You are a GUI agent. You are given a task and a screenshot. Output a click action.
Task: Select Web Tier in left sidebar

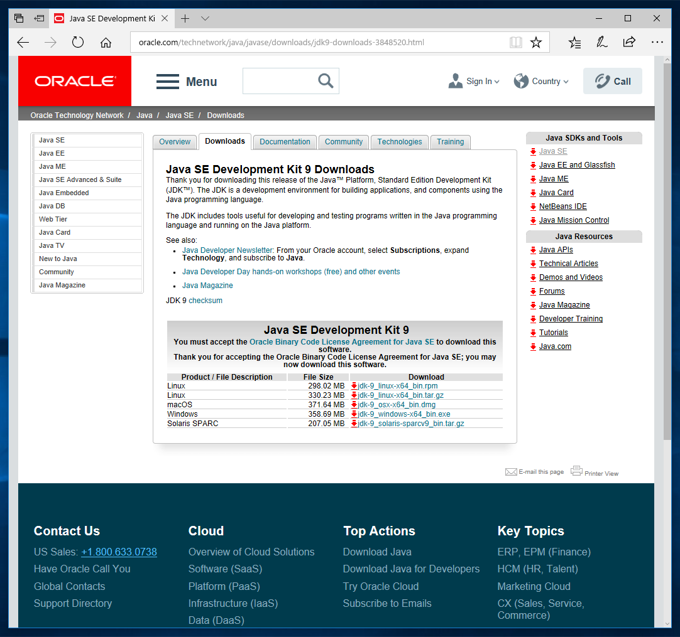87,219
